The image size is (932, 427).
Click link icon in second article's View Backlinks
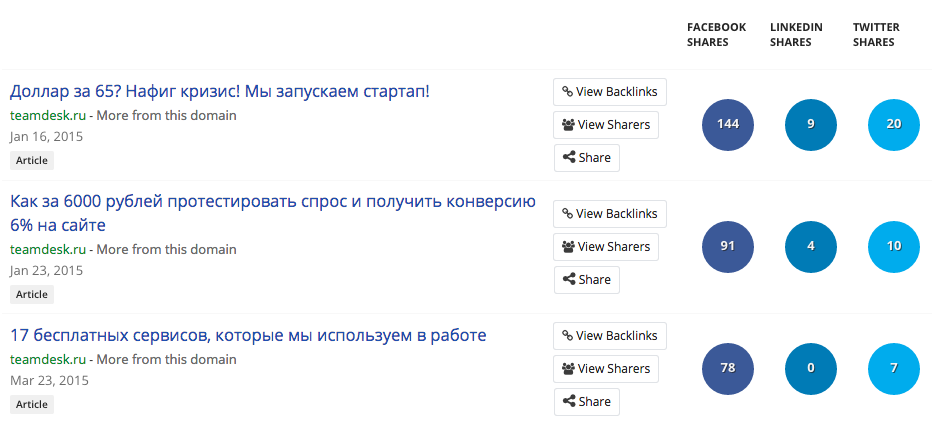[x=567, y=214]
